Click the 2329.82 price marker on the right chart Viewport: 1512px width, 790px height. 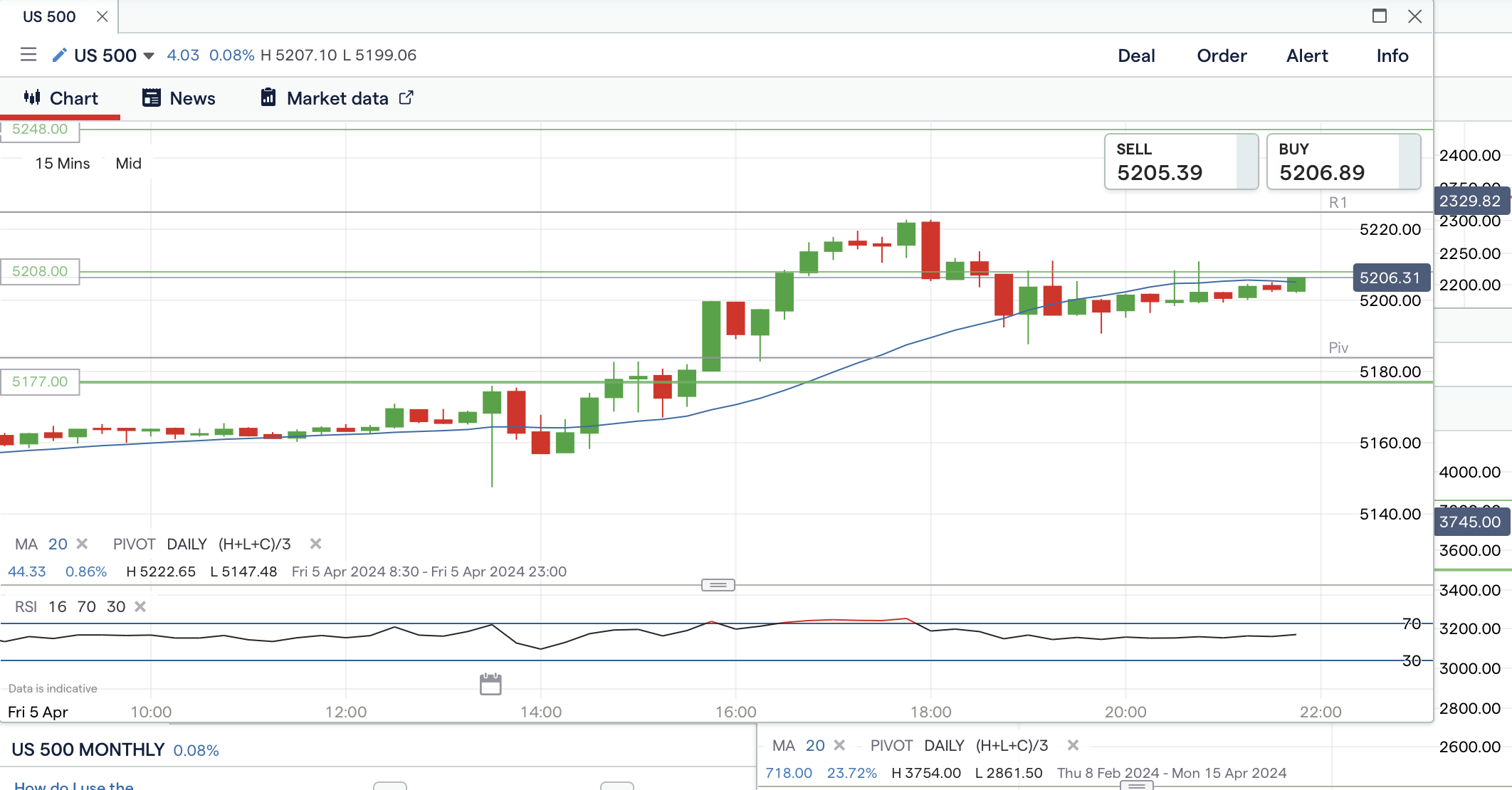(x=1470, y=201)
